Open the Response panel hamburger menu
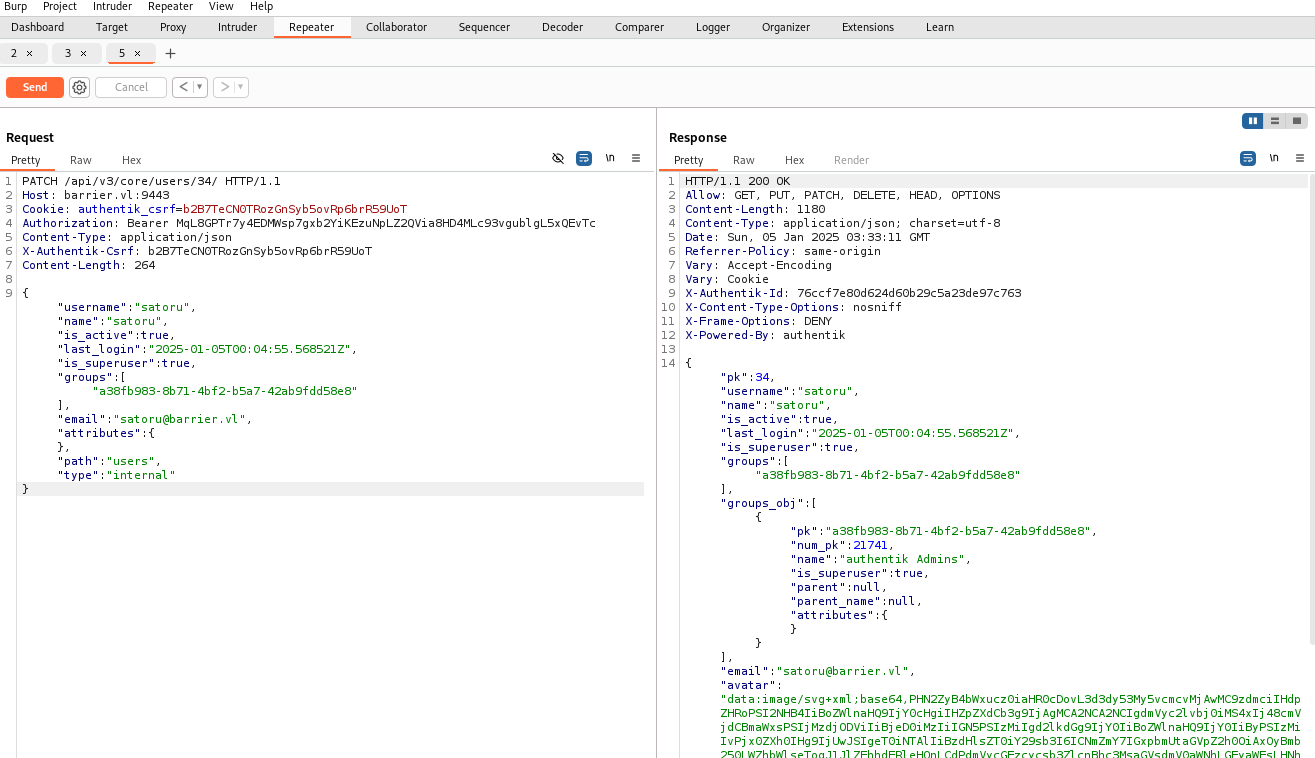The image size is (1315, 758). (x=1300, y=159)
